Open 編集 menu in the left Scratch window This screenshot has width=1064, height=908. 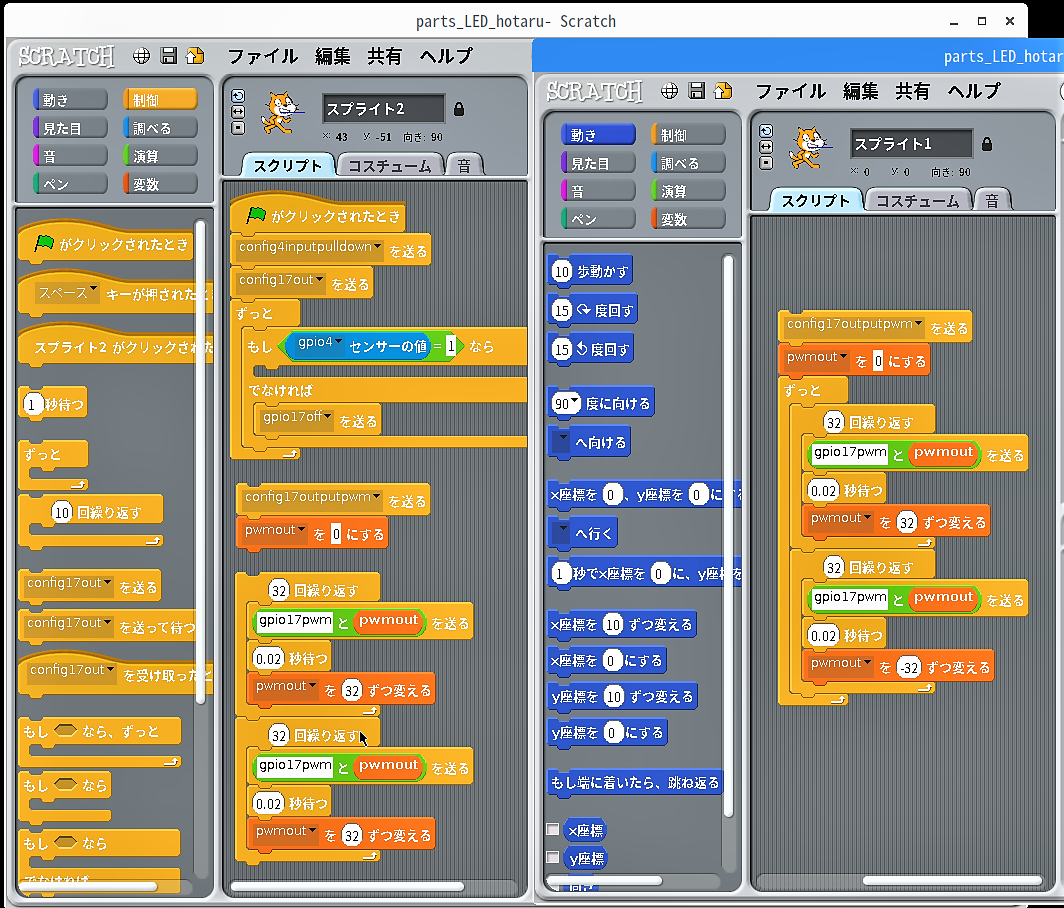332,56
